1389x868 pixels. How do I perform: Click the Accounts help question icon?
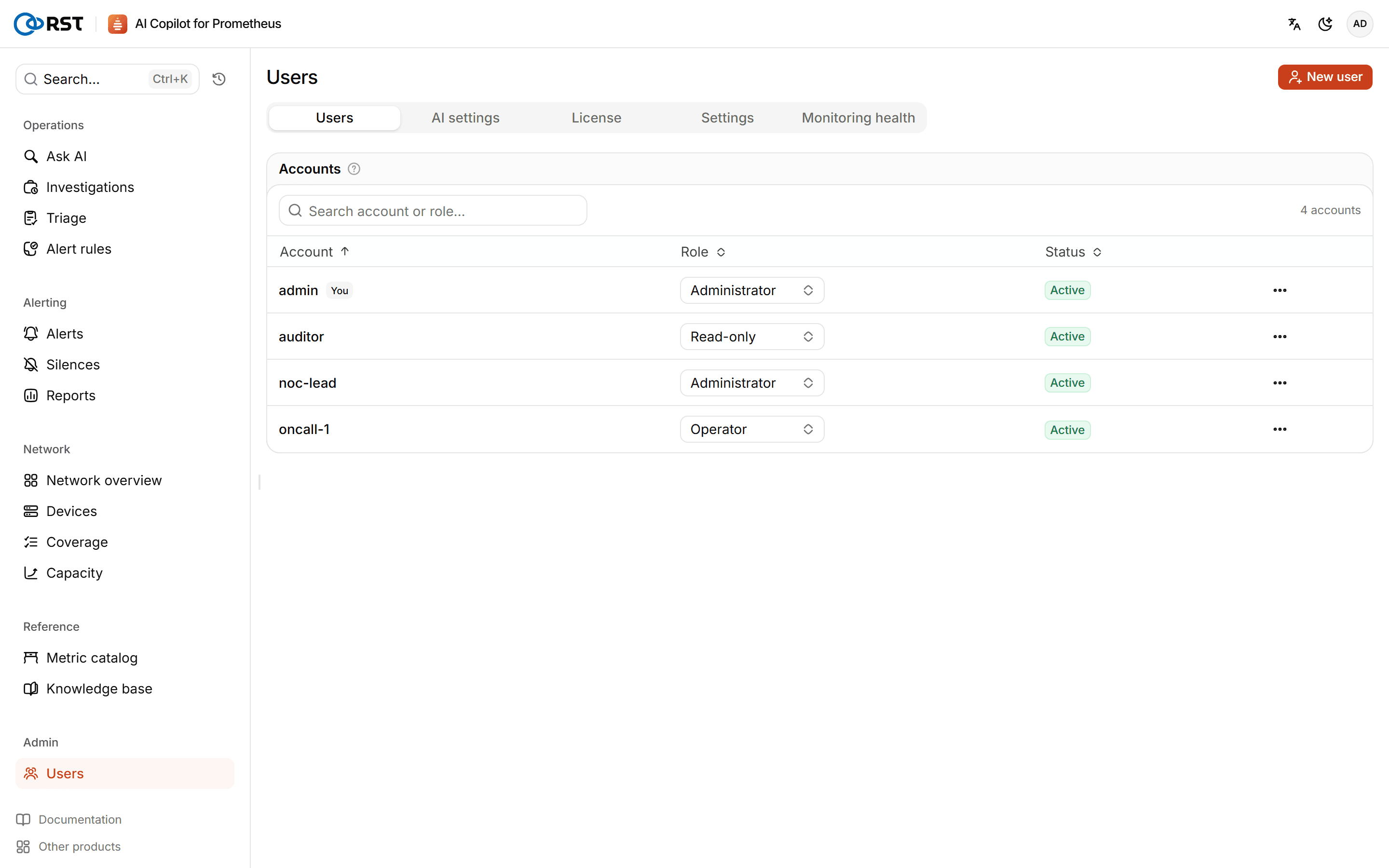point(354,169)
